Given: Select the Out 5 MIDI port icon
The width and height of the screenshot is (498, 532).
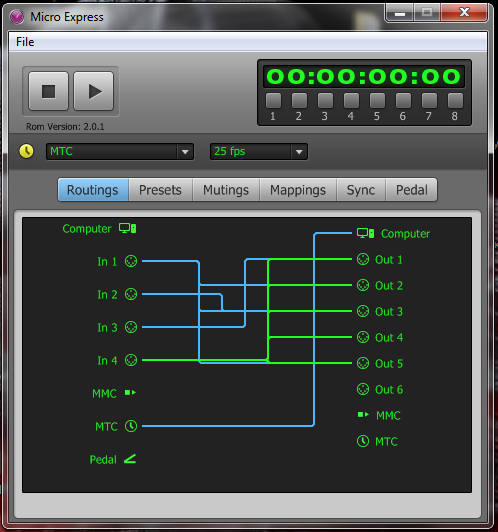Looking at the screenshot, I should 363,363.
